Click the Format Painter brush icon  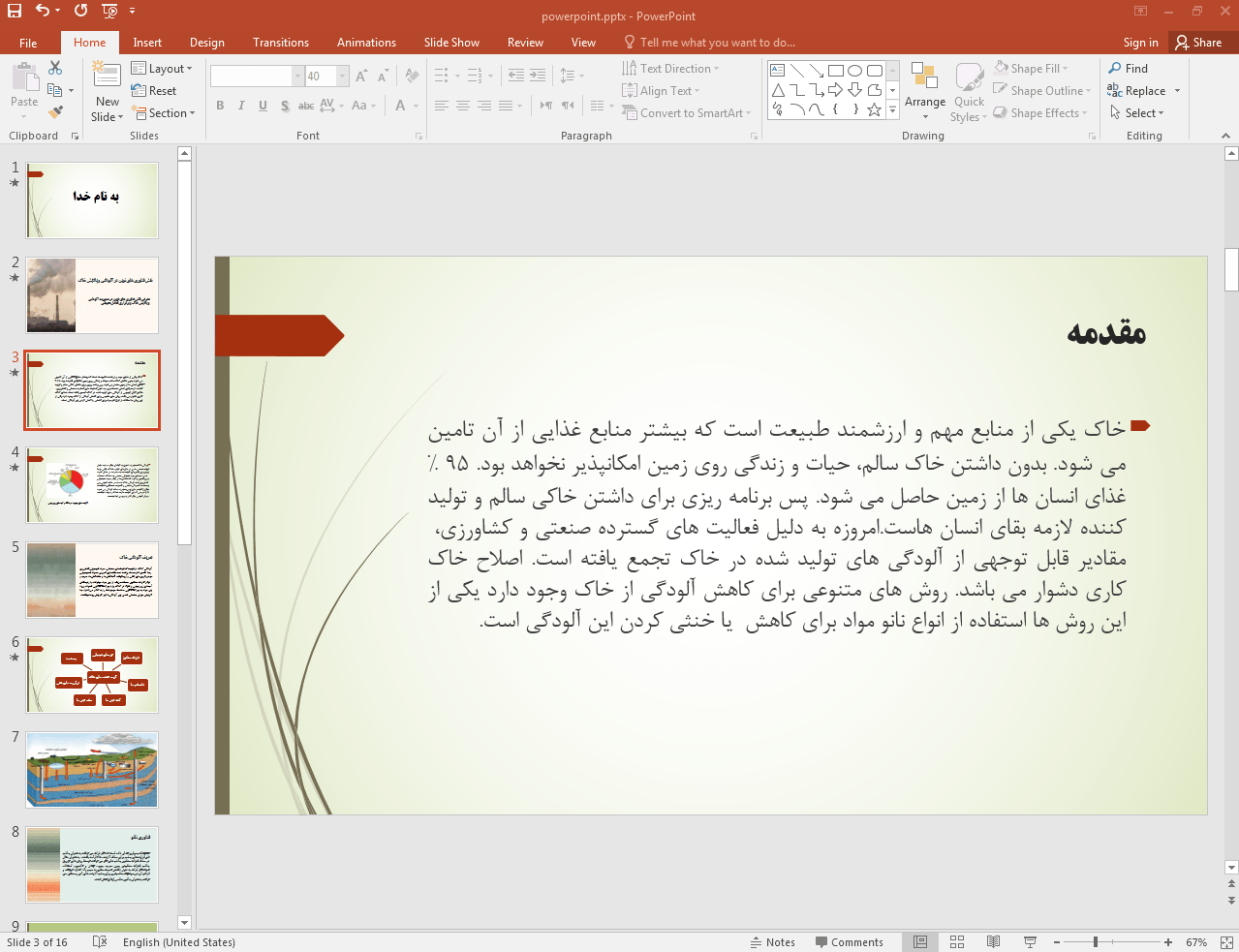55,112
